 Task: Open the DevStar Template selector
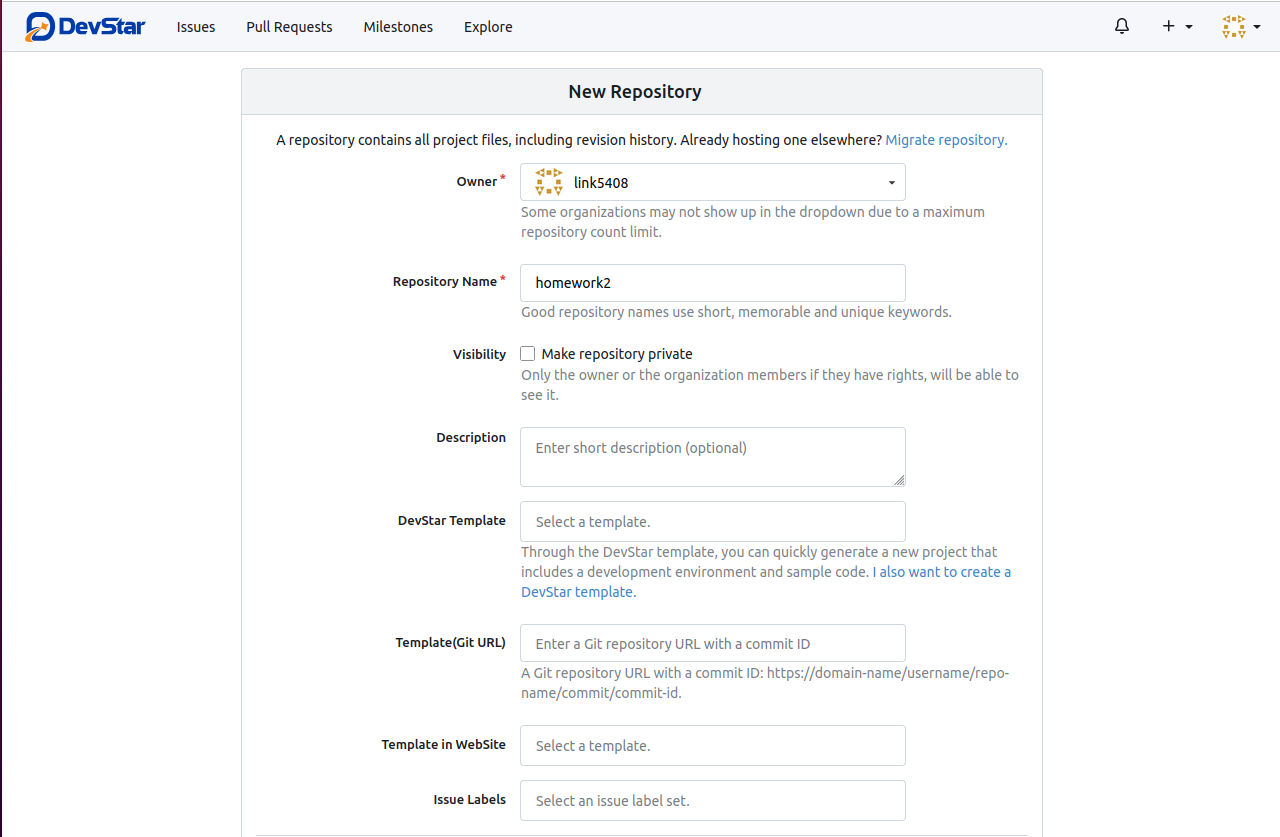[x=713, y=522]
